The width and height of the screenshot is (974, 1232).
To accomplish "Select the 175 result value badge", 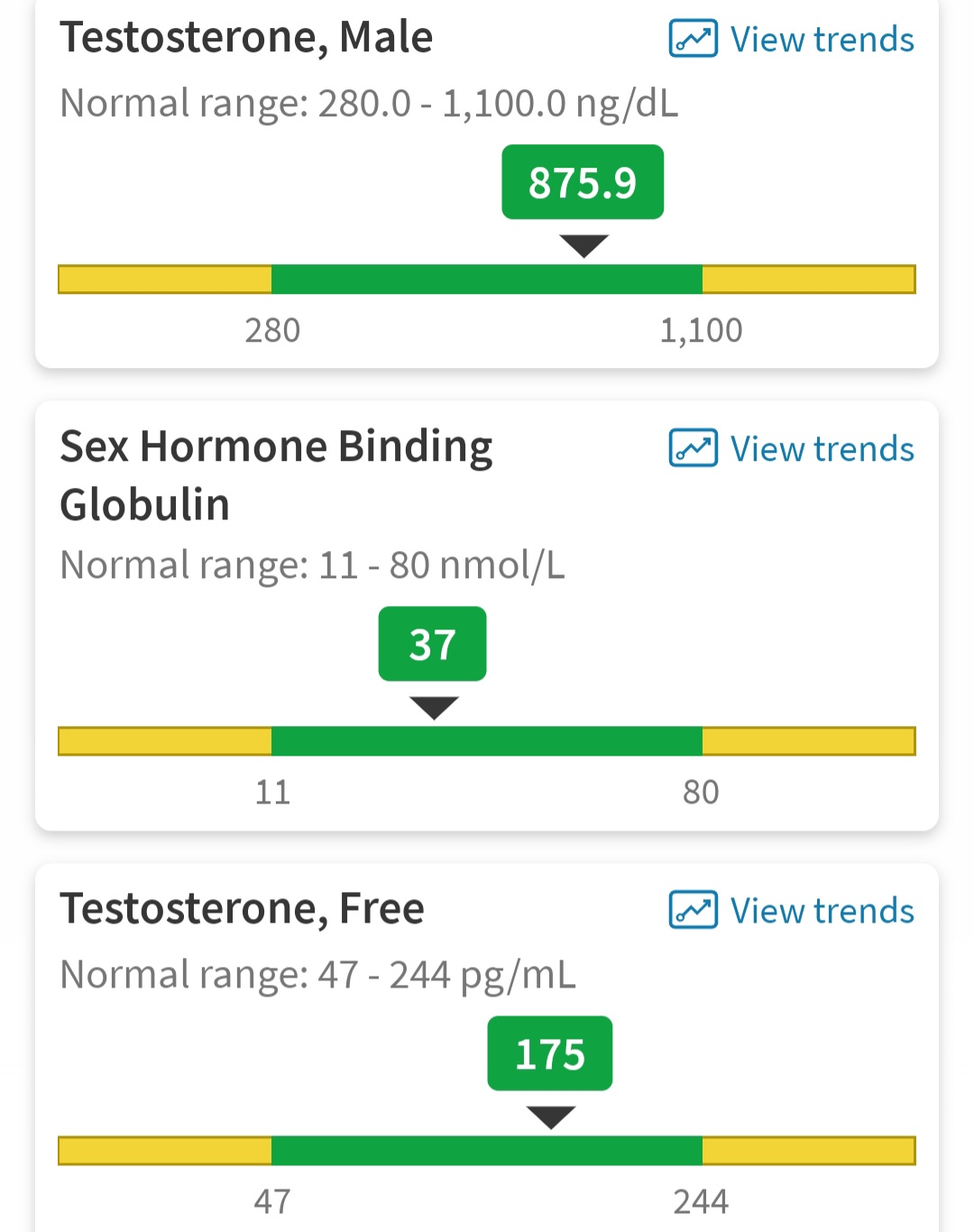I will tap(550, 1053).
